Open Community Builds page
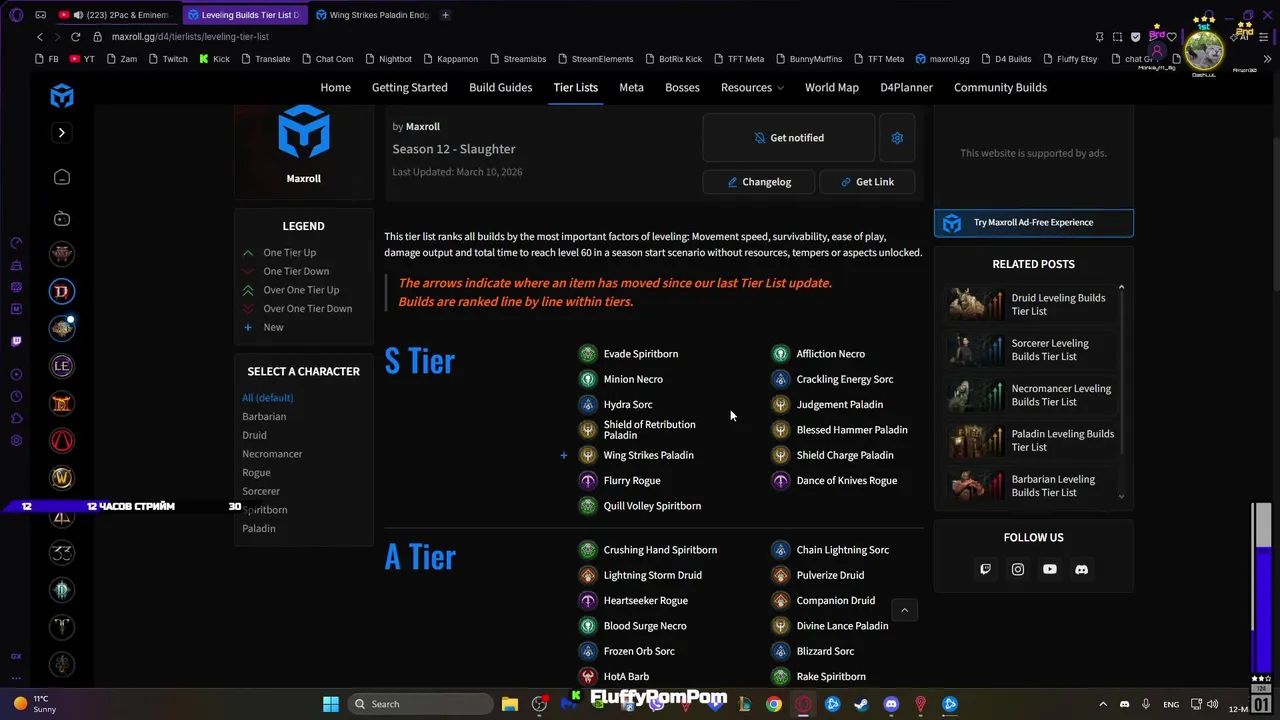1280x720 pixels. 1000,87
